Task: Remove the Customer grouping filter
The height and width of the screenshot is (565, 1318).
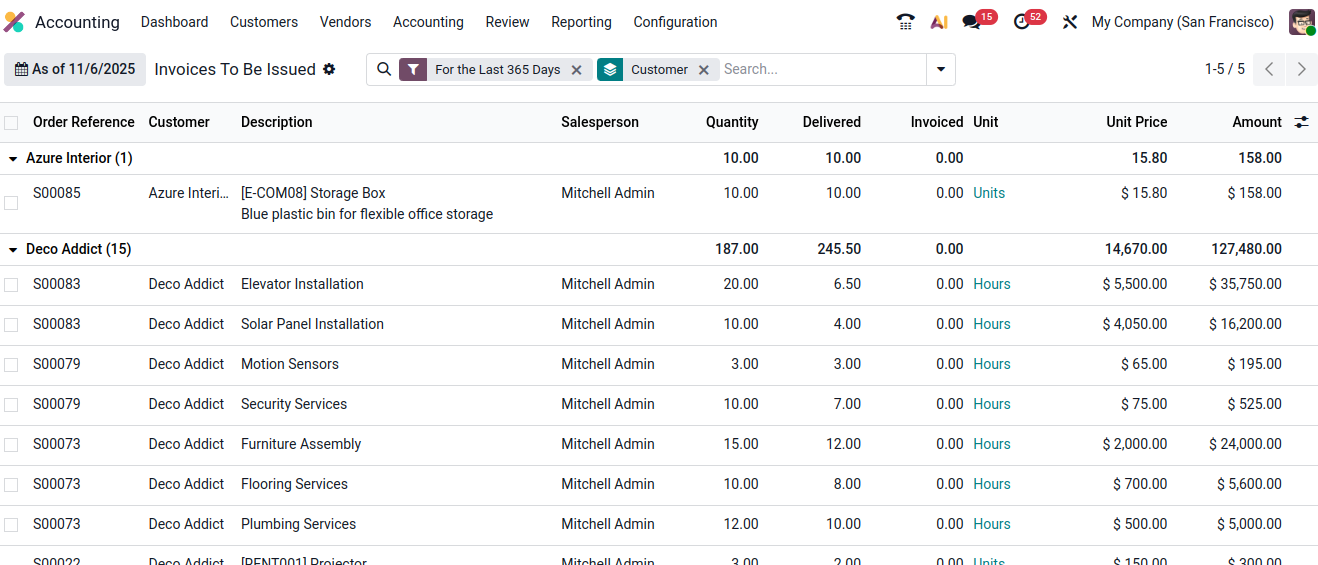Action: pyautogui.click(x=704, y=70)
